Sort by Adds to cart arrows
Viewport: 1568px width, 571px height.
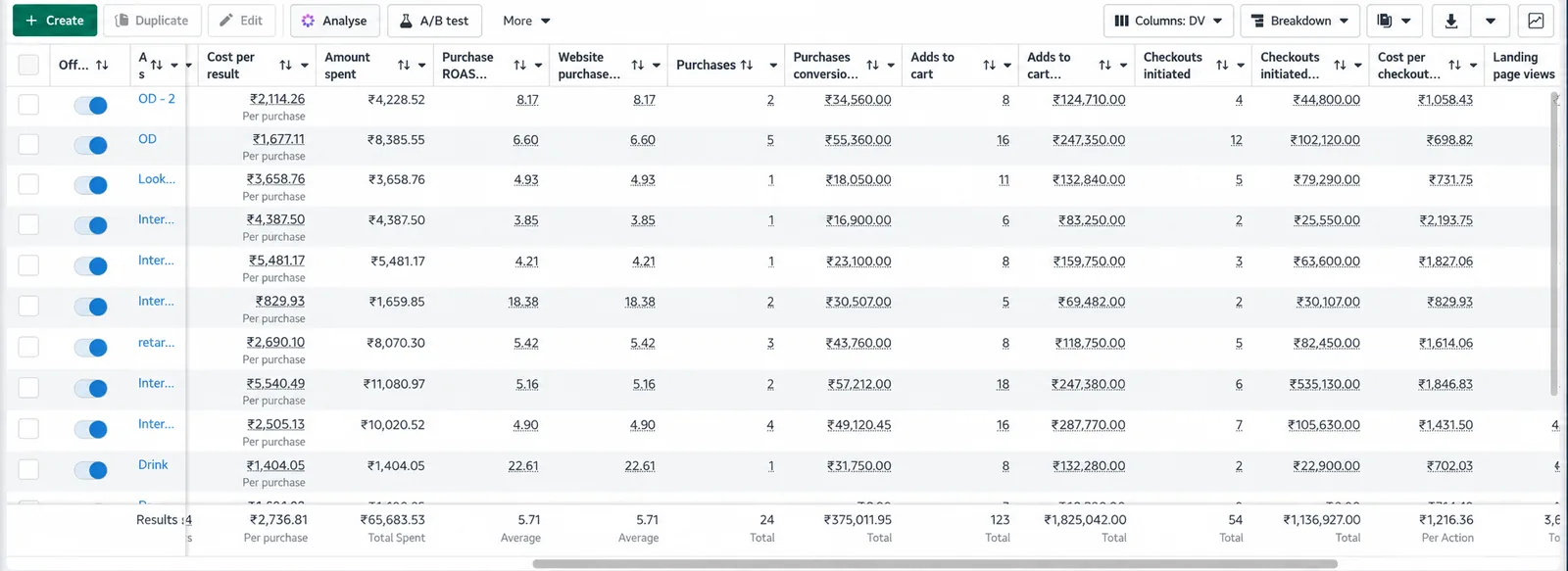(989, 65)
